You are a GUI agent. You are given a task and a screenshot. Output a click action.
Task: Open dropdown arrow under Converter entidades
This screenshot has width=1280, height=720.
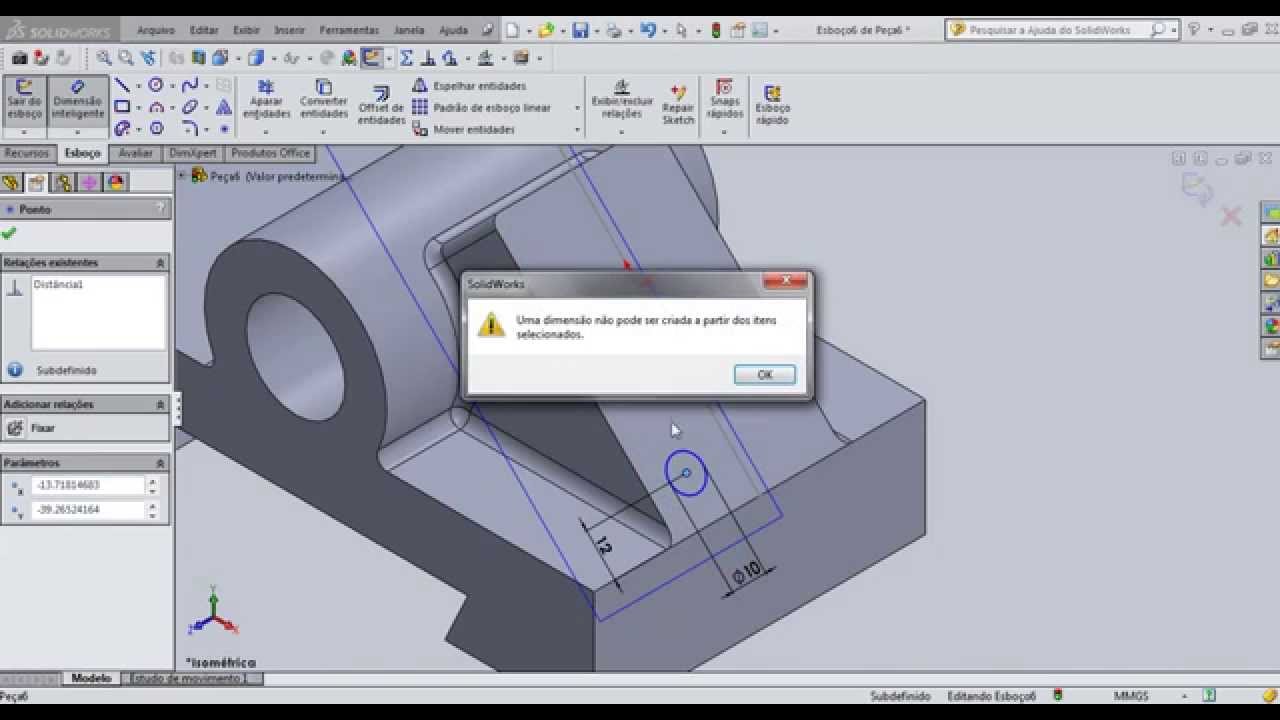(323, 132)
